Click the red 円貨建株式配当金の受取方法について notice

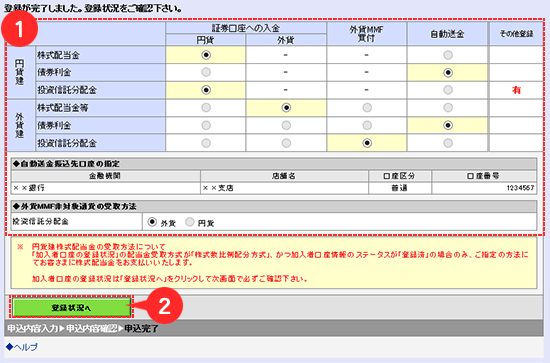[99, 247]
